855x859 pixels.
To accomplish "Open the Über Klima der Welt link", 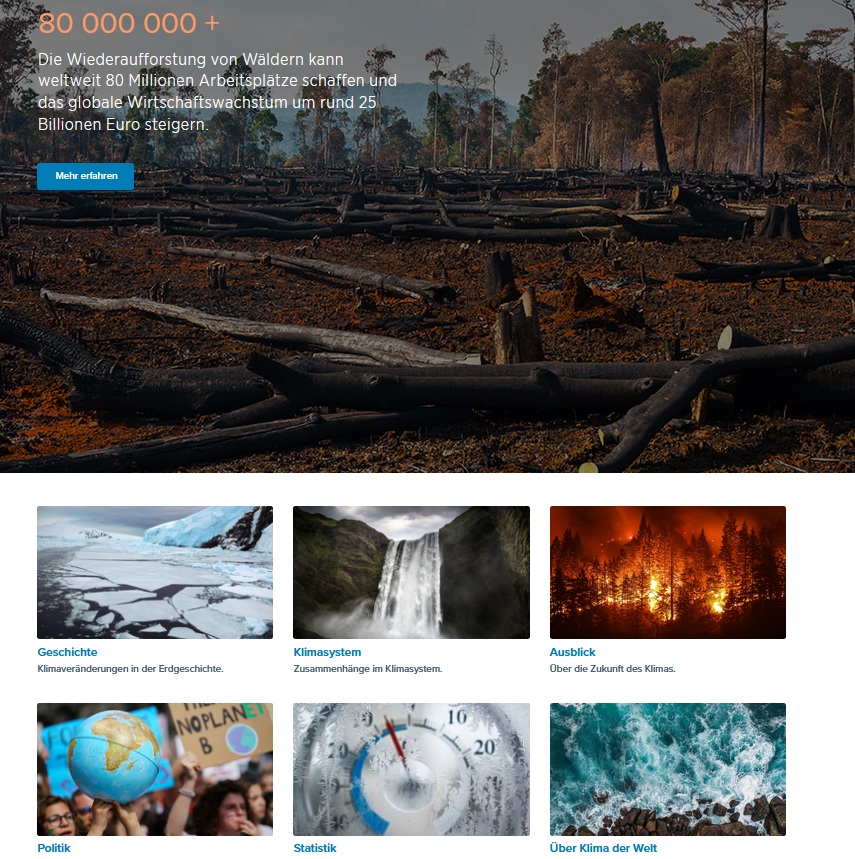I will [603, 848].
